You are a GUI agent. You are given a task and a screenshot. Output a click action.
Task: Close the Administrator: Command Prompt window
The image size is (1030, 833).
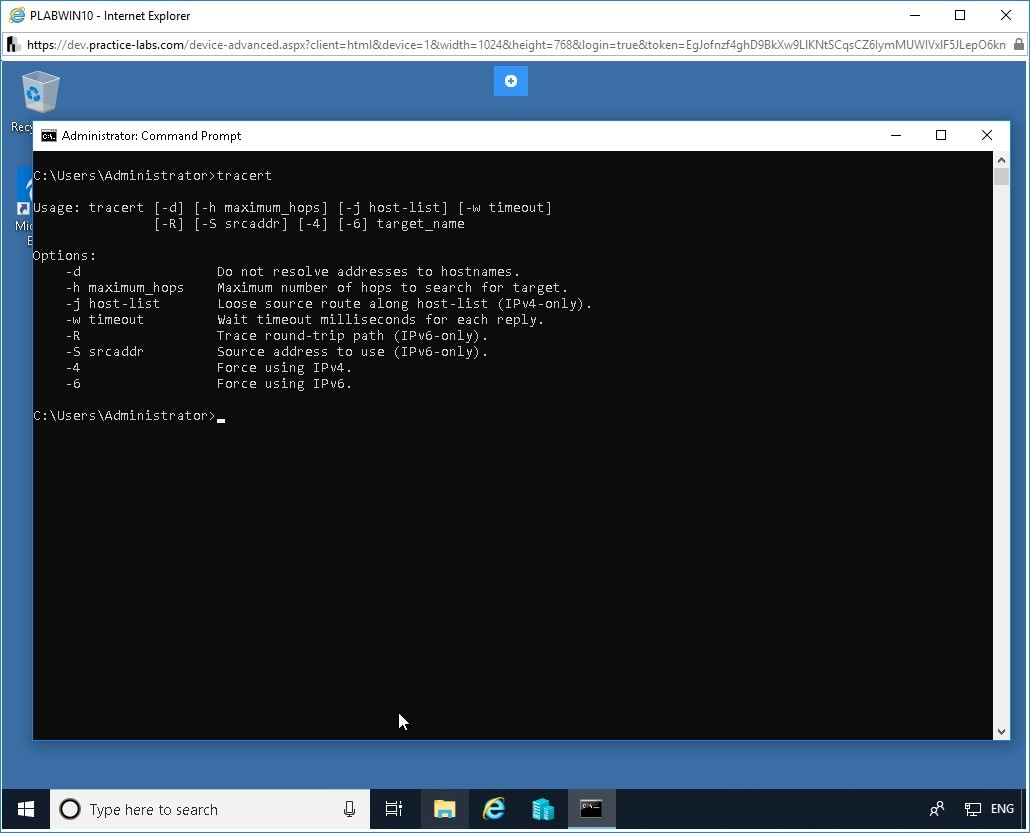[x=987, y=135]
